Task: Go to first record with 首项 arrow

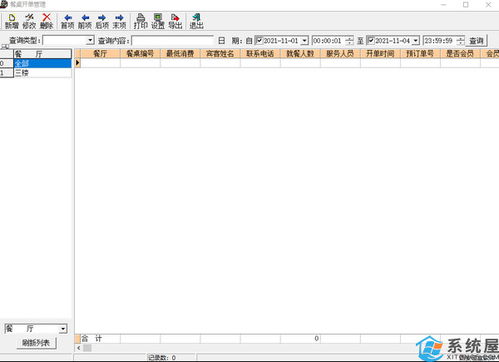Action: point(68,21)
